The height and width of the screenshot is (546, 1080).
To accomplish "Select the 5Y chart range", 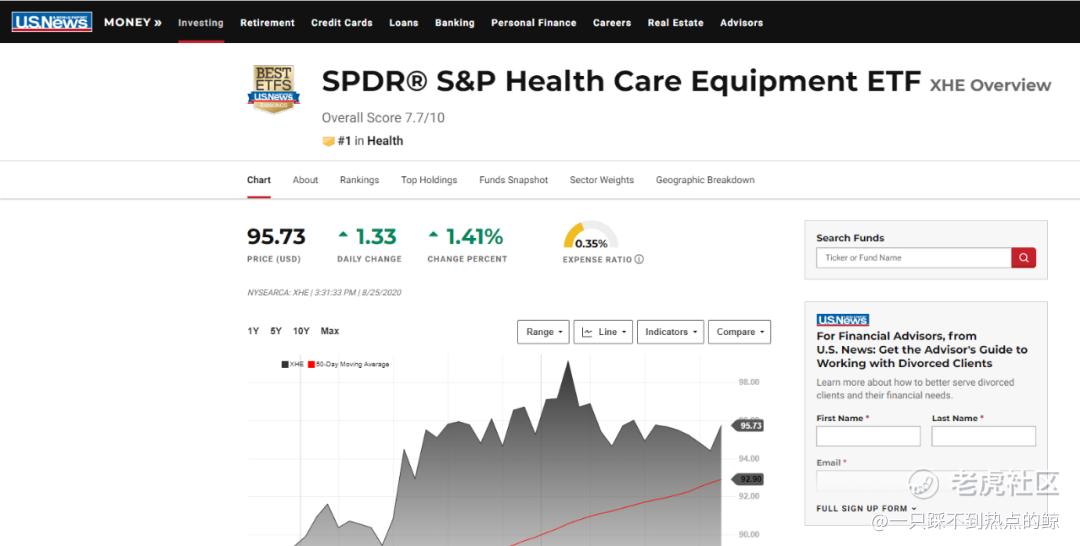I will click(276, 331).
